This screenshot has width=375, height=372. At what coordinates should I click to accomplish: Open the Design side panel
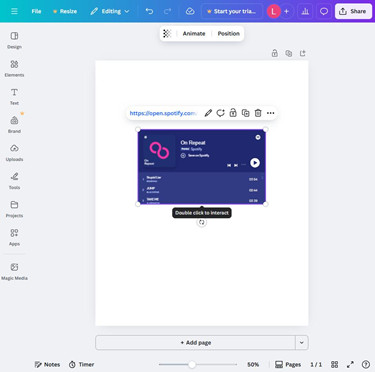click(x=14, y=40)
